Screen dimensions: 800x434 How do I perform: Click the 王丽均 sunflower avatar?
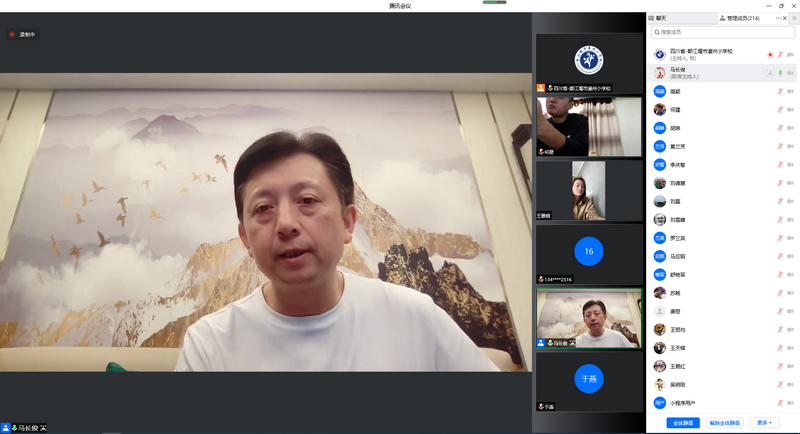coord(660,330)
